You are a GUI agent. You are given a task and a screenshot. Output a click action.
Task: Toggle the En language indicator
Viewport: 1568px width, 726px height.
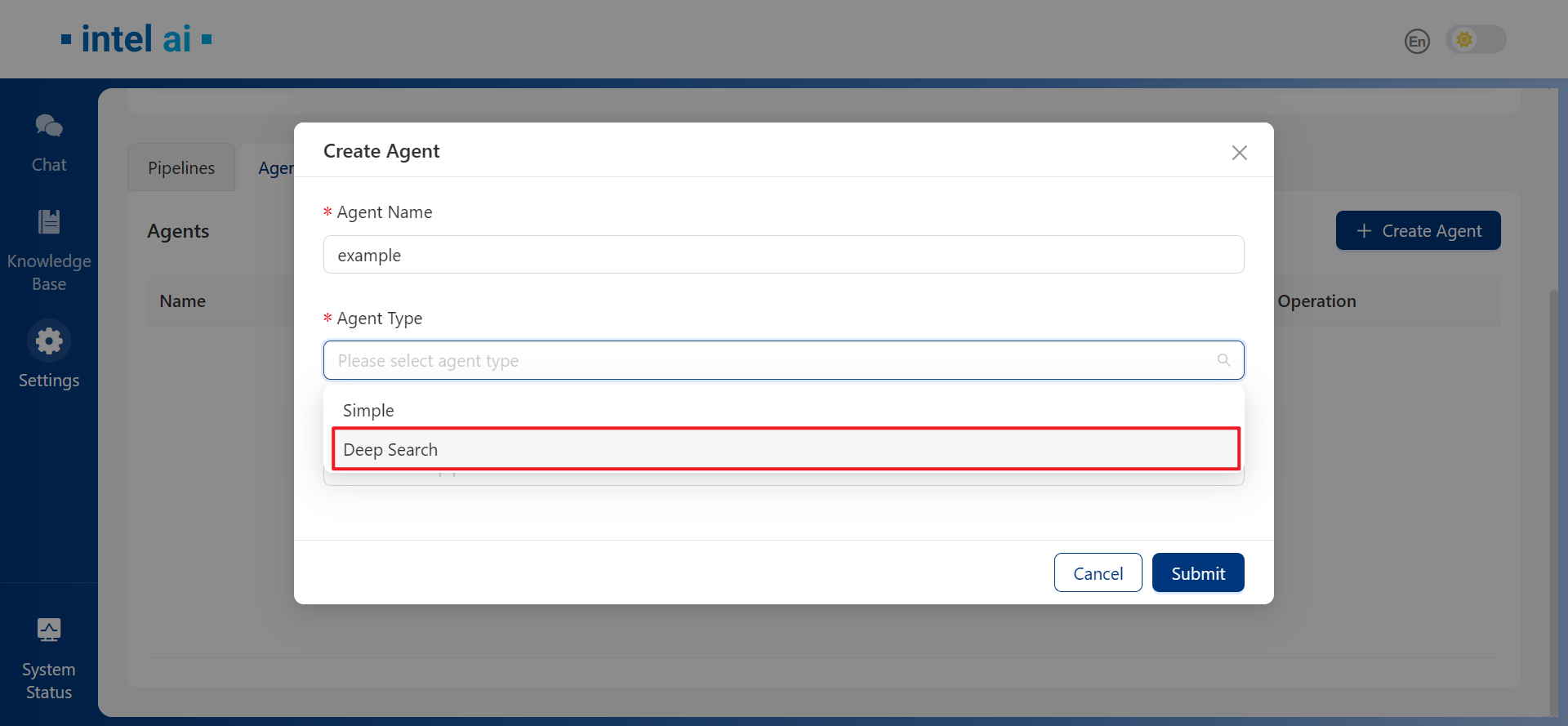[1417, 41]
